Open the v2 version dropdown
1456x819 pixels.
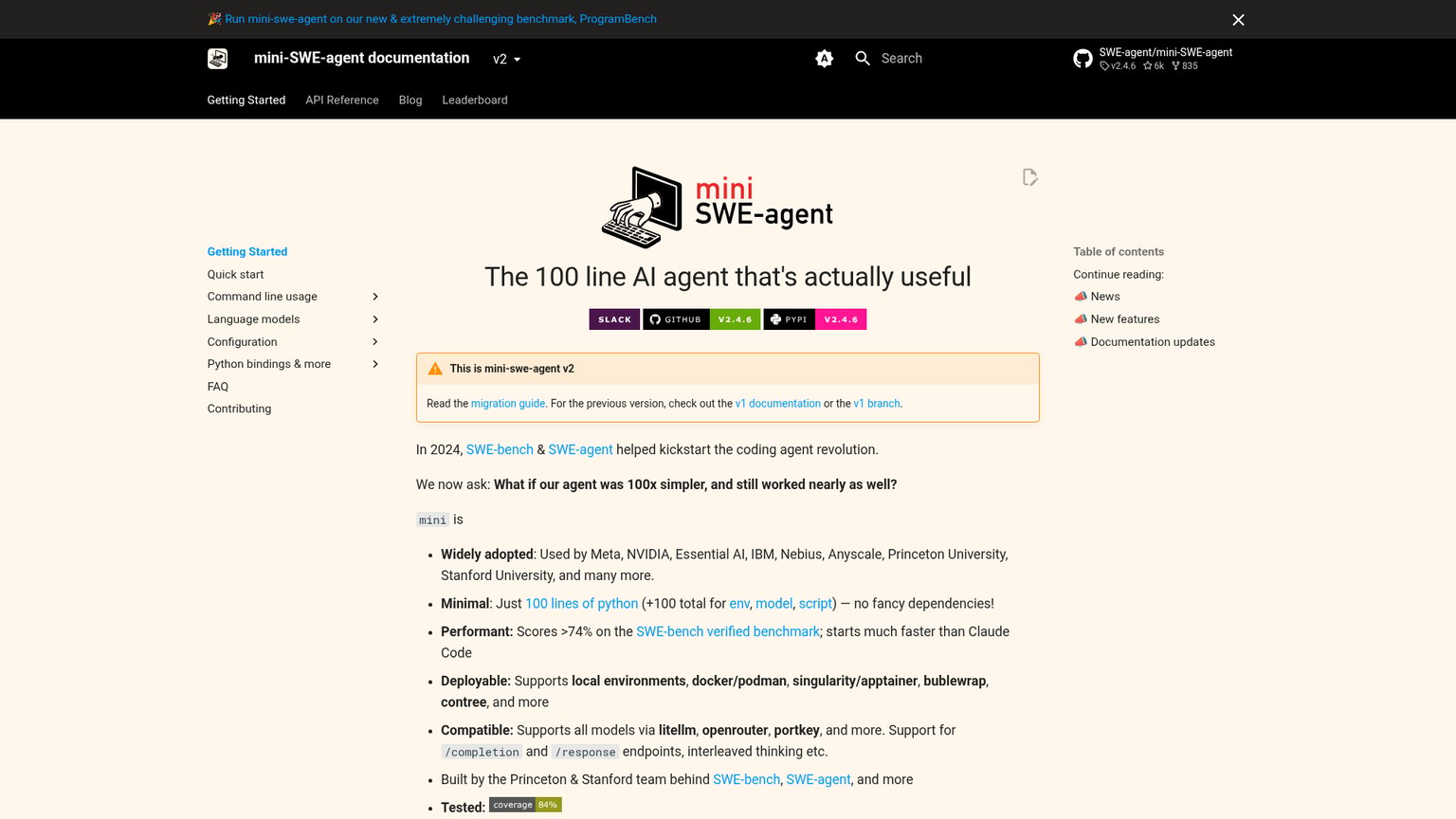[507, 59]
